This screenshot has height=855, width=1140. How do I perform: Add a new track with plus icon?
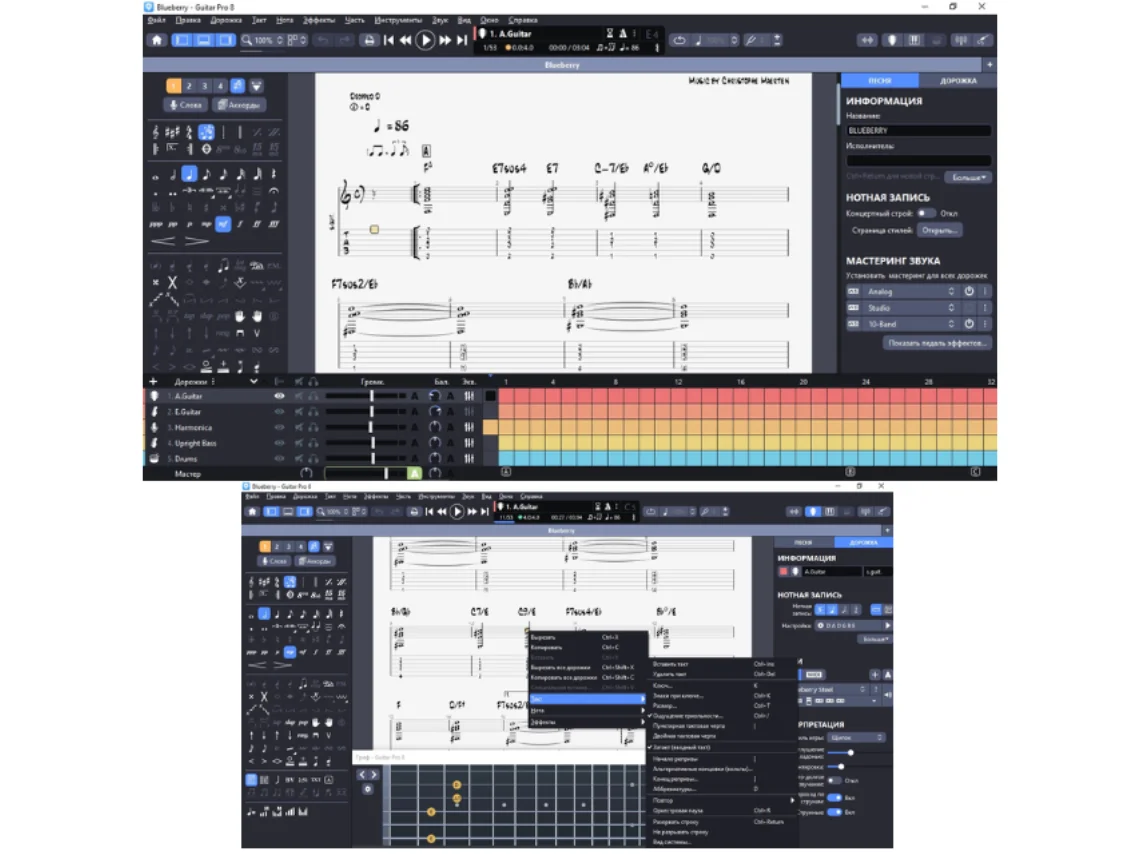(154, 381)
